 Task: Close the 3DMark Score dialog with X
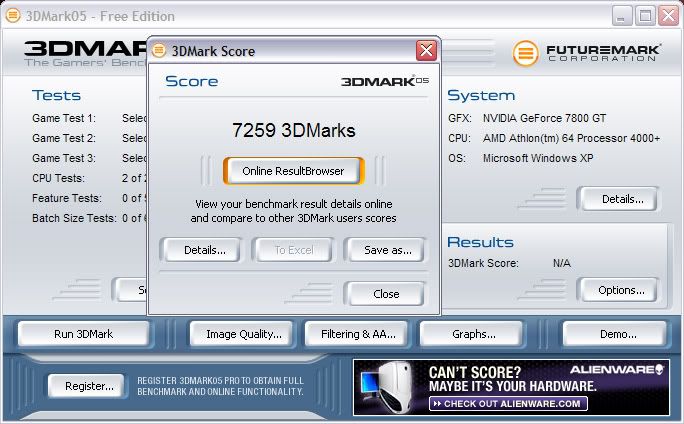[x=426, y=51]
